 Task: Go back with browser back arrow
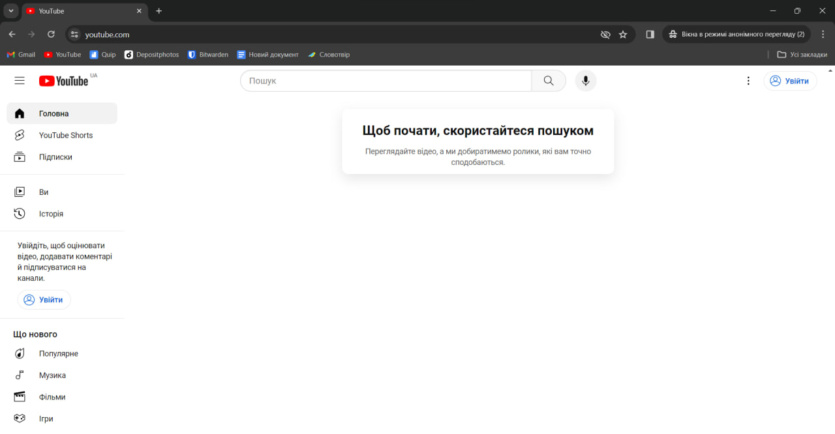12,34
